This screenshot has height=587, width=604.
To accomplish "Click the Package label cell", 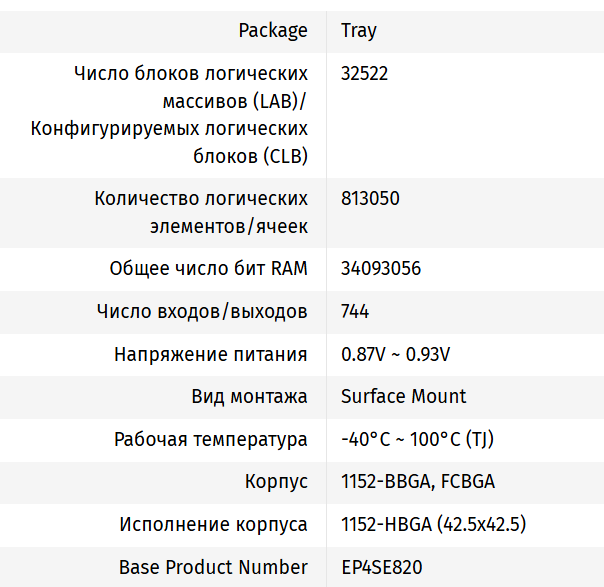I will 272,30.
